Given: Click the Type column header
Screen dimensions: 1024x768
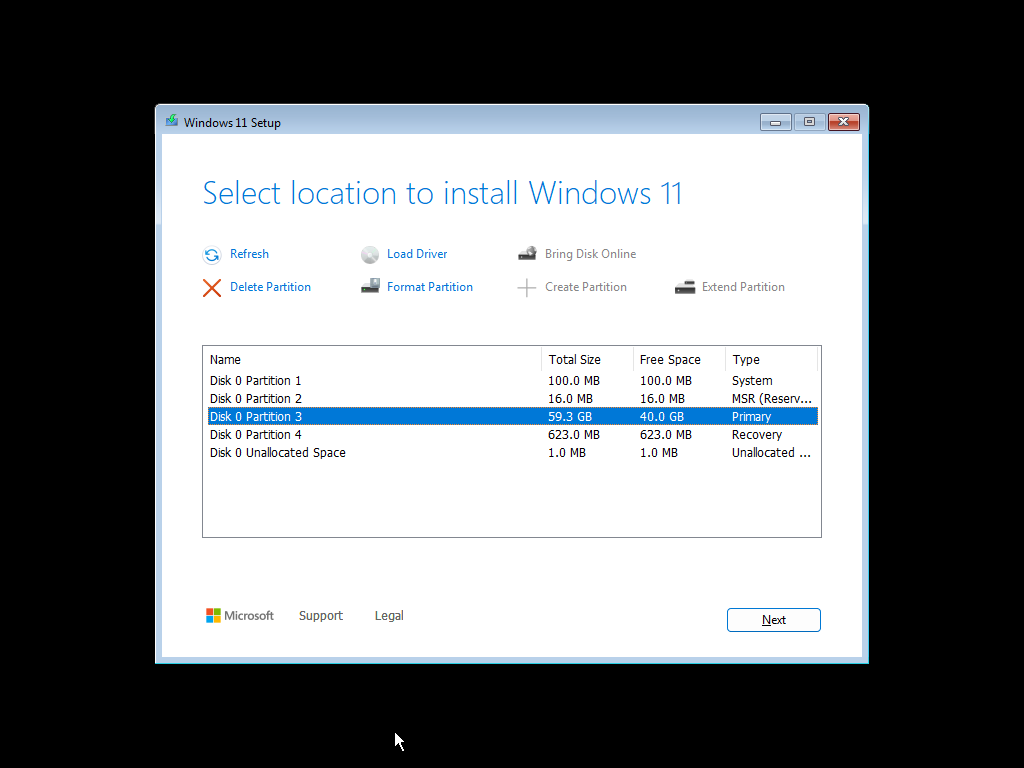Looking at the screenshot, I should tap(771, 360).
